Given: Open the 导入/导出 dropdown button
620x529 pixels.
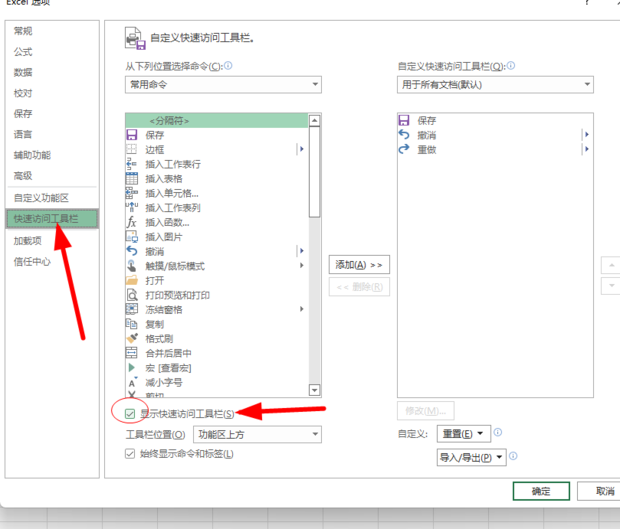Looking at the screenshot, I should point(471,458).
